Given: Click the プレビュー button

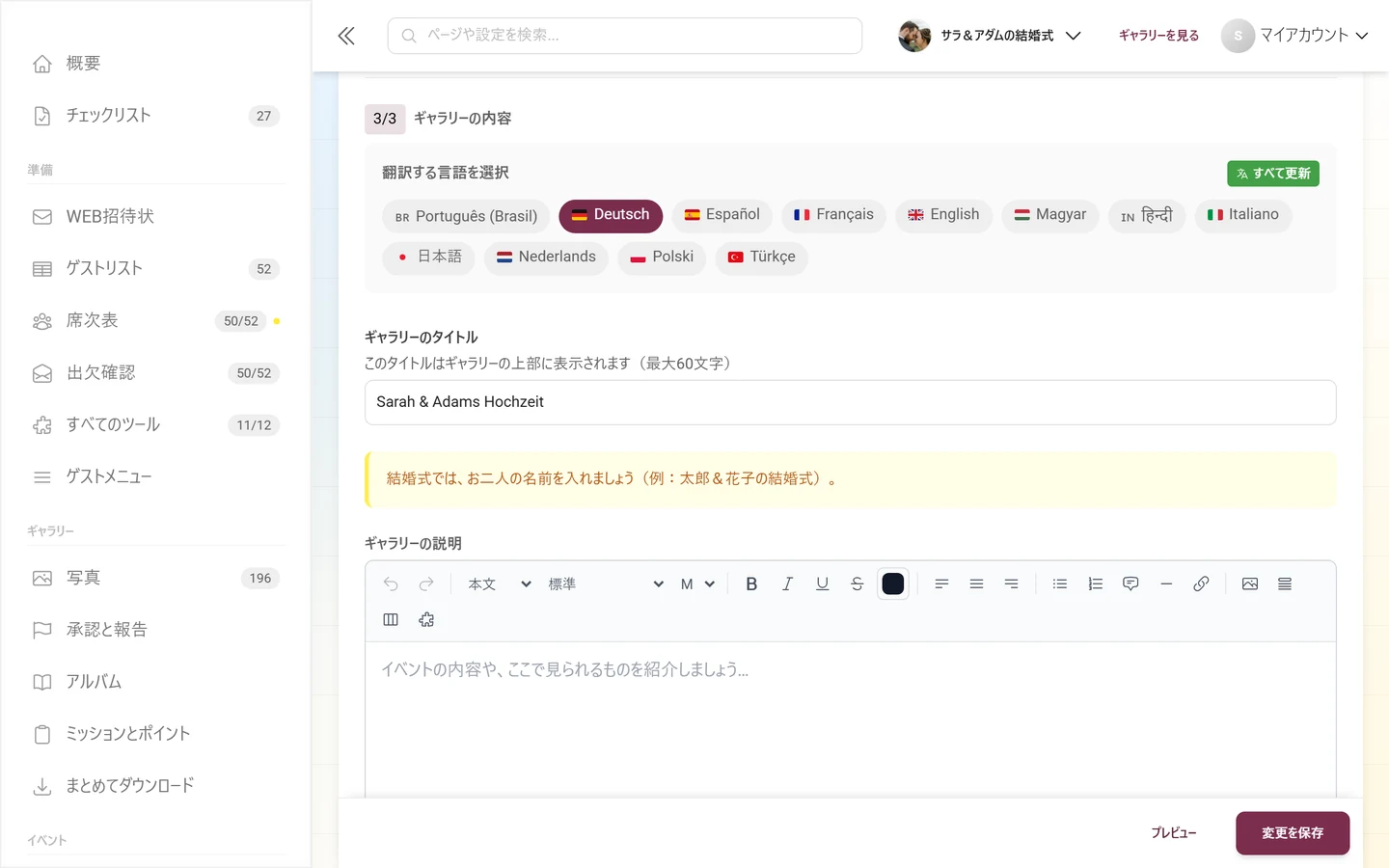Looking at the screenshot, I should pyautogui.click(x=1173, y=833).
